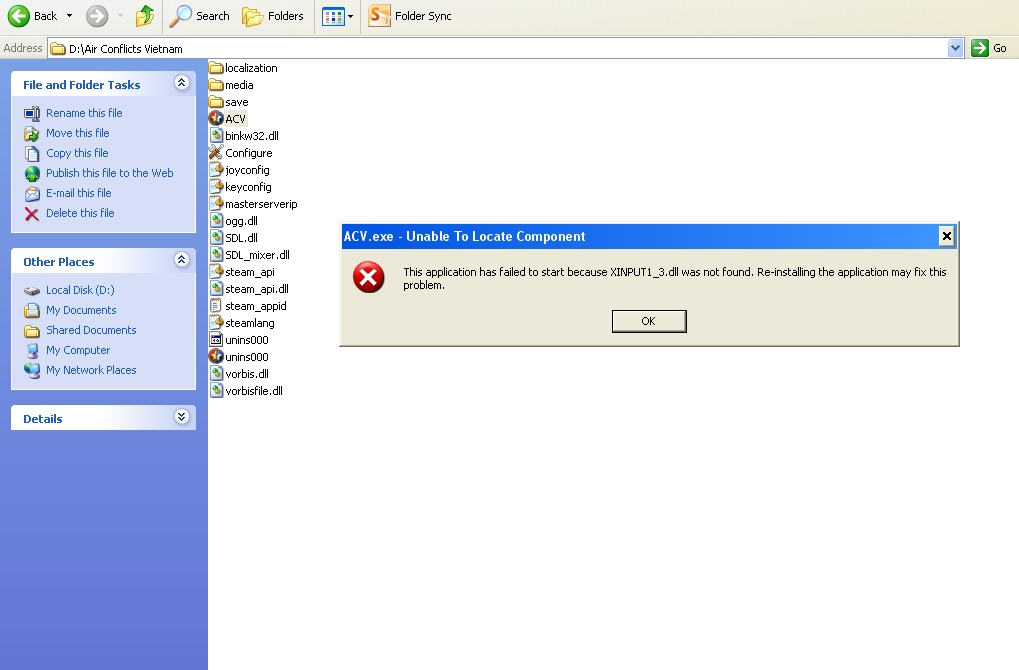Select the steam_api.dll file icon
This screenshot has width=1019, height=670.
(216, 289)
